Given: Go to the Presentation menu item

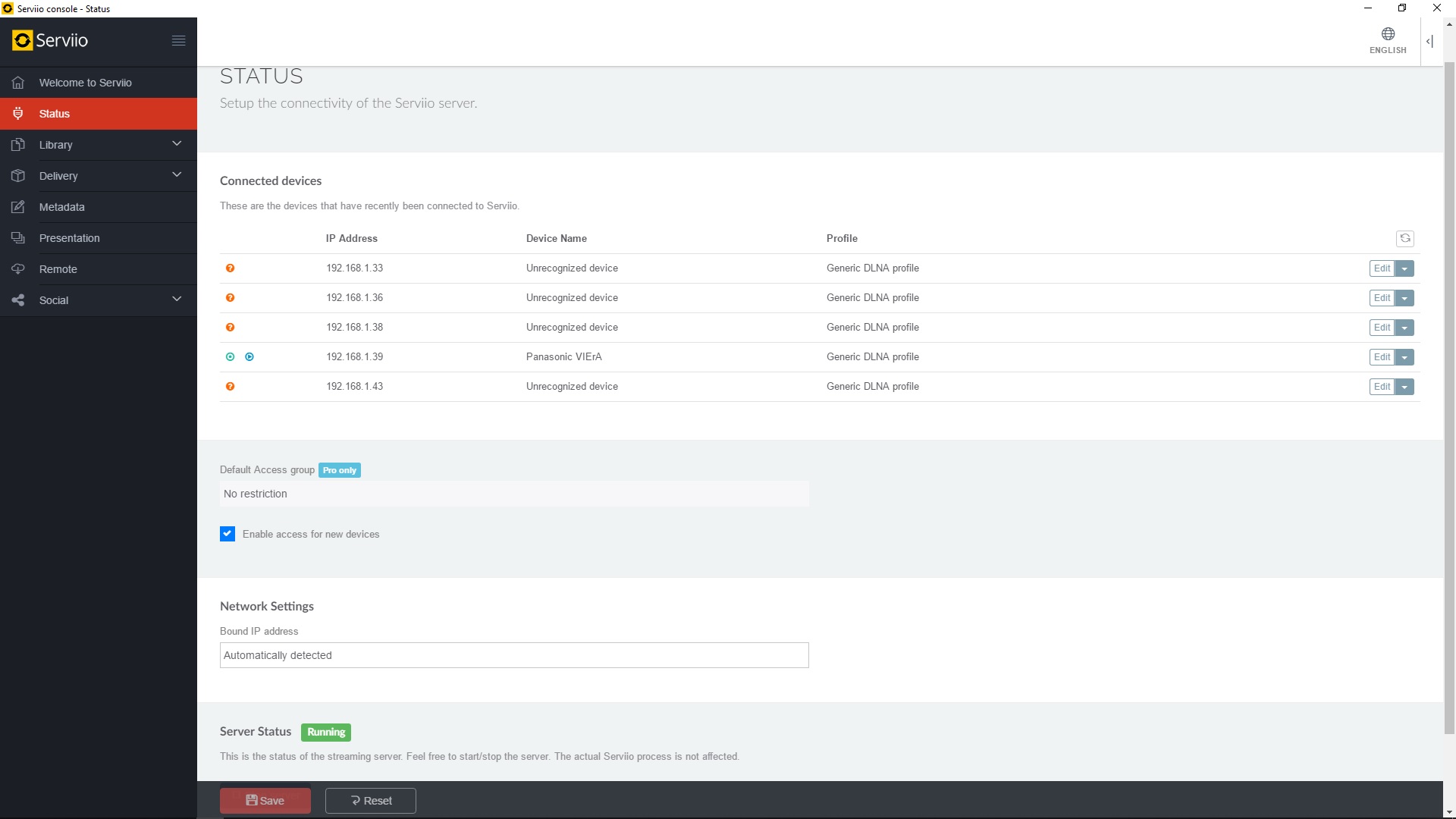Looking at the screenshot, I should coord(70,238).
